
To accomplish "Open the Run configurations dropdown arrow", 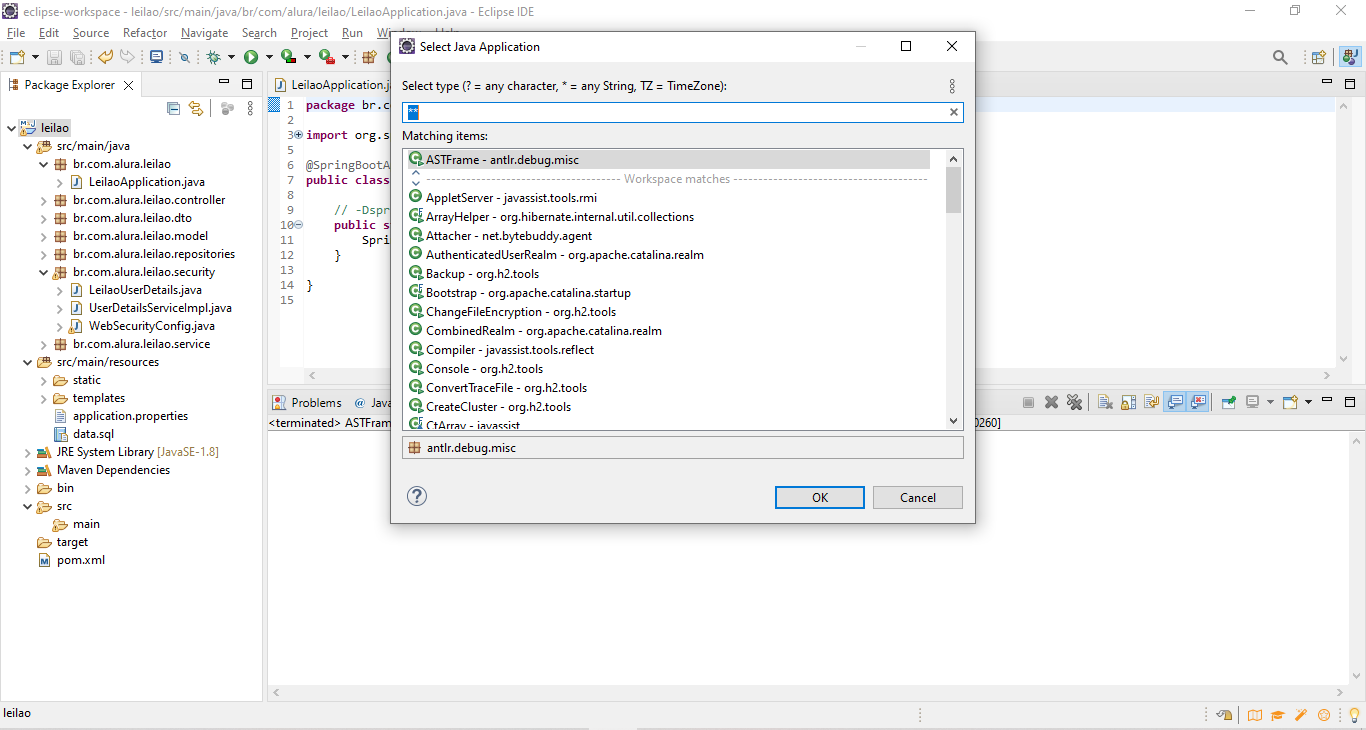I will click(x=269, y=57).
